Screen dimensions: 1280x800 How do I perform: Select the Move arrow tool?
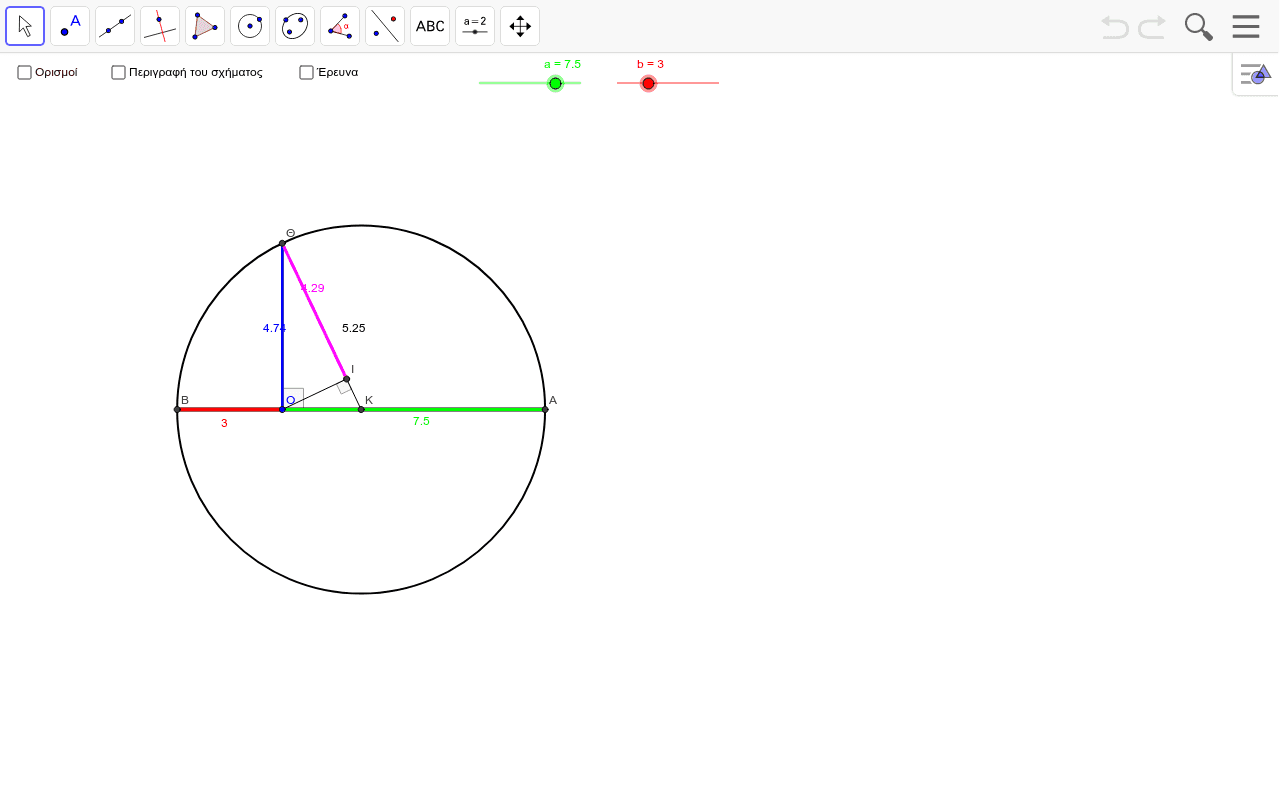(x=25, y=26)
